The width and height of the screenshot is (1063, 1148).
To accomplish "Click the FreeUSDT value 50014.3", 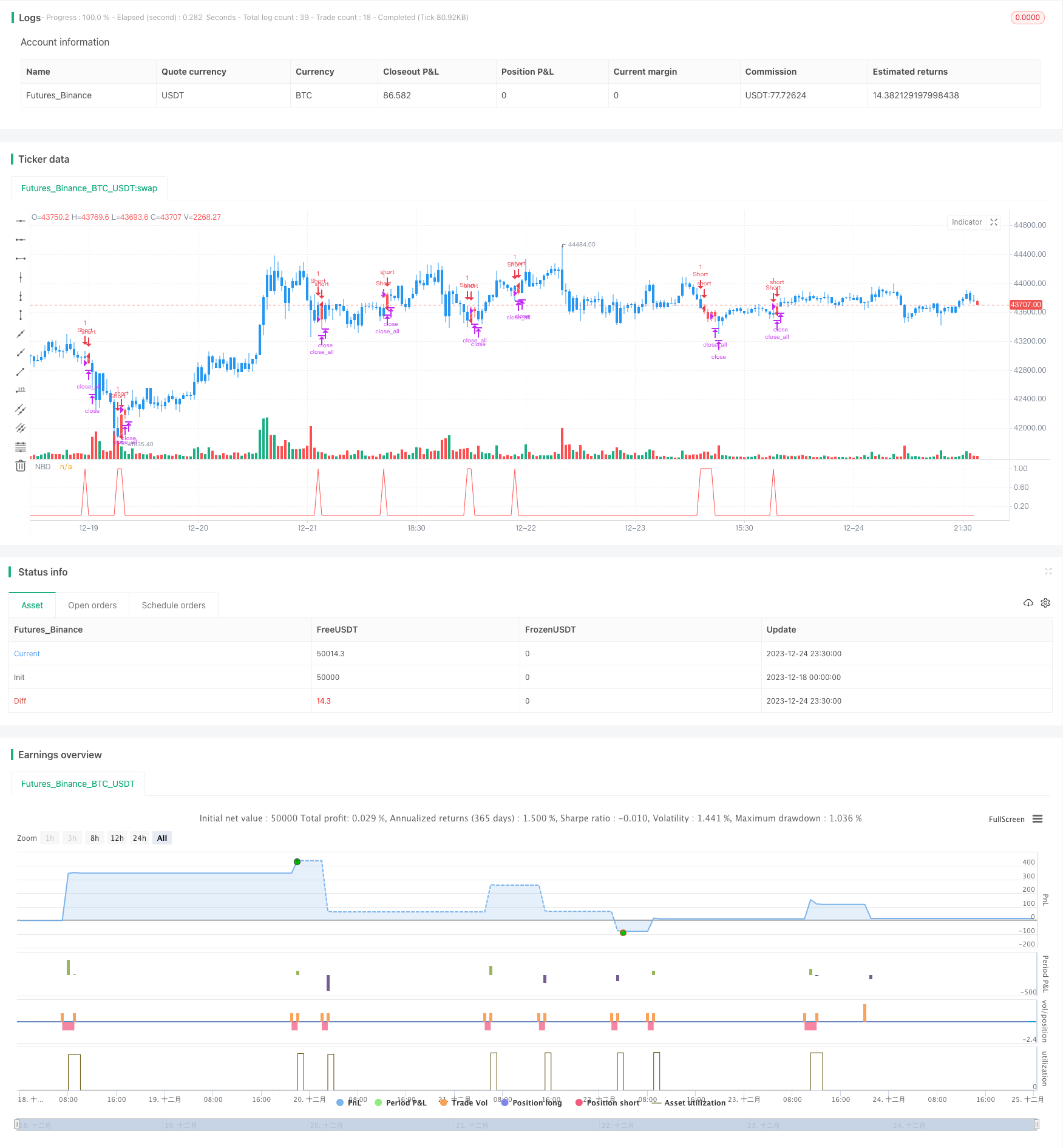I will (x=330, y=654).
